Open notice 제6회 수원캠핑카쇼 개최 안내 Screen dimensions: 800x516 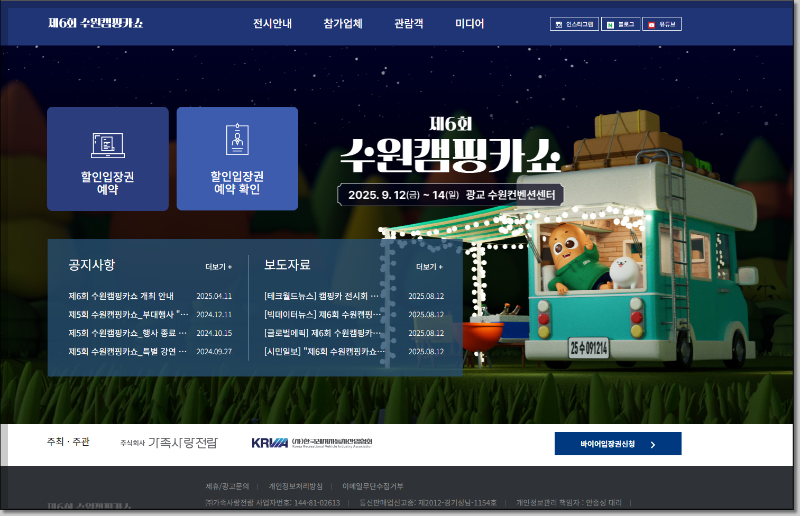121,296
